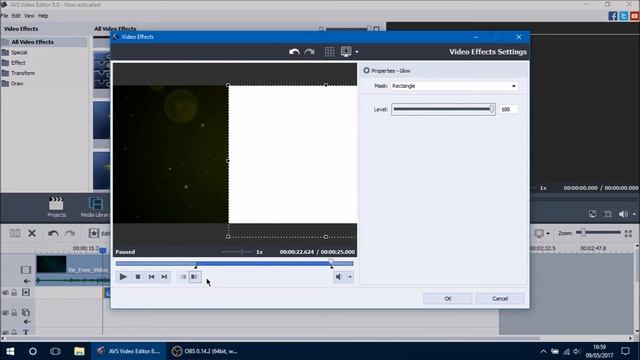Lock the video effects track

(14, 292)
